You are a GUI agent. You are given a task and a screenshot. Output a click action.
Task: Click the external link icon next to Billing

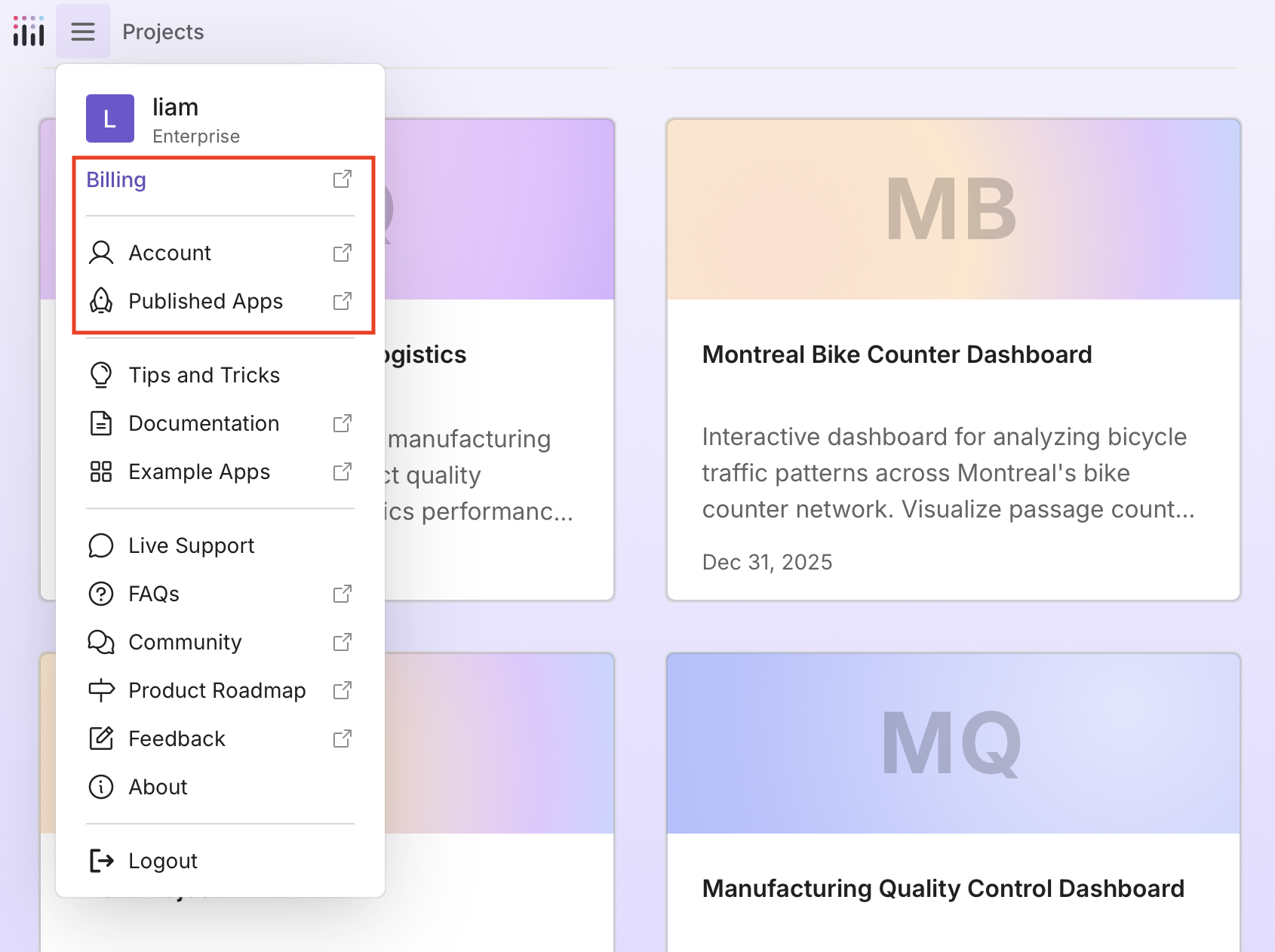[x=343, y=179]
